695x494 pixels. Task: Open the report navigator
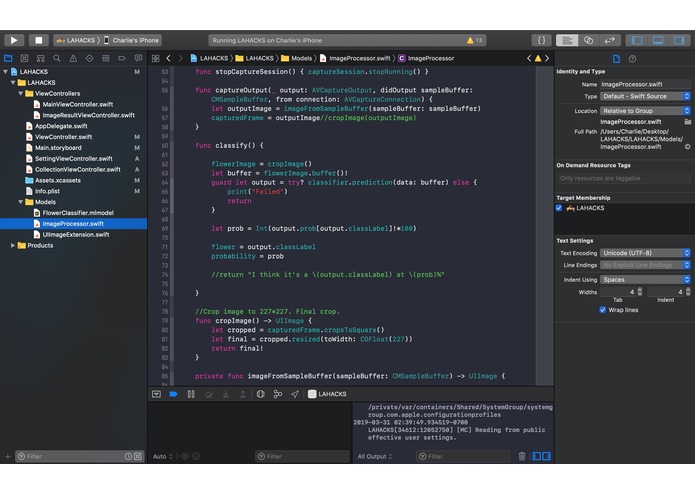coord(138,58)
